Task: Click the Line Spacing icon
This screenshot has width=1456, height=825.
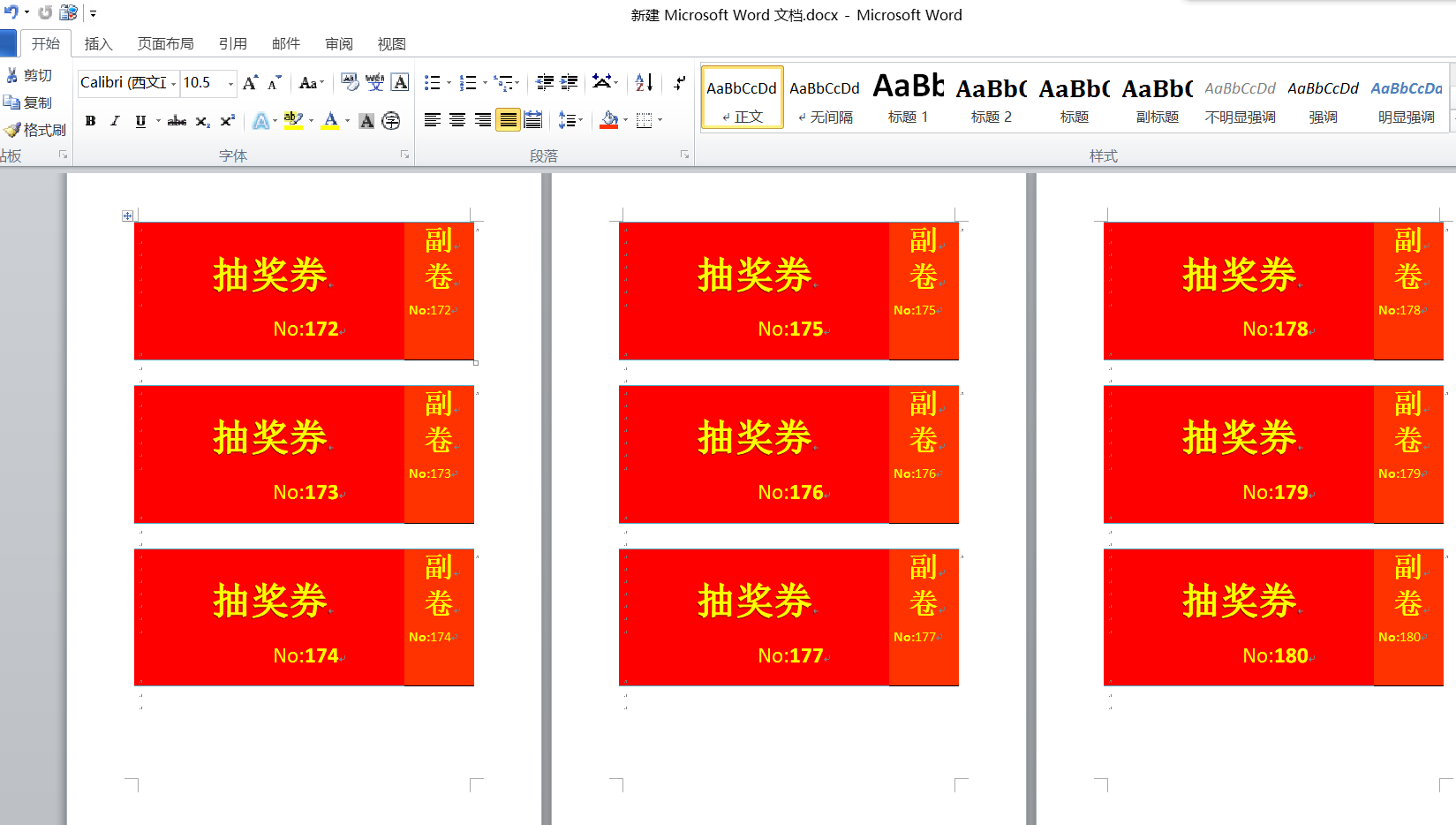Action: click(567, 120)
